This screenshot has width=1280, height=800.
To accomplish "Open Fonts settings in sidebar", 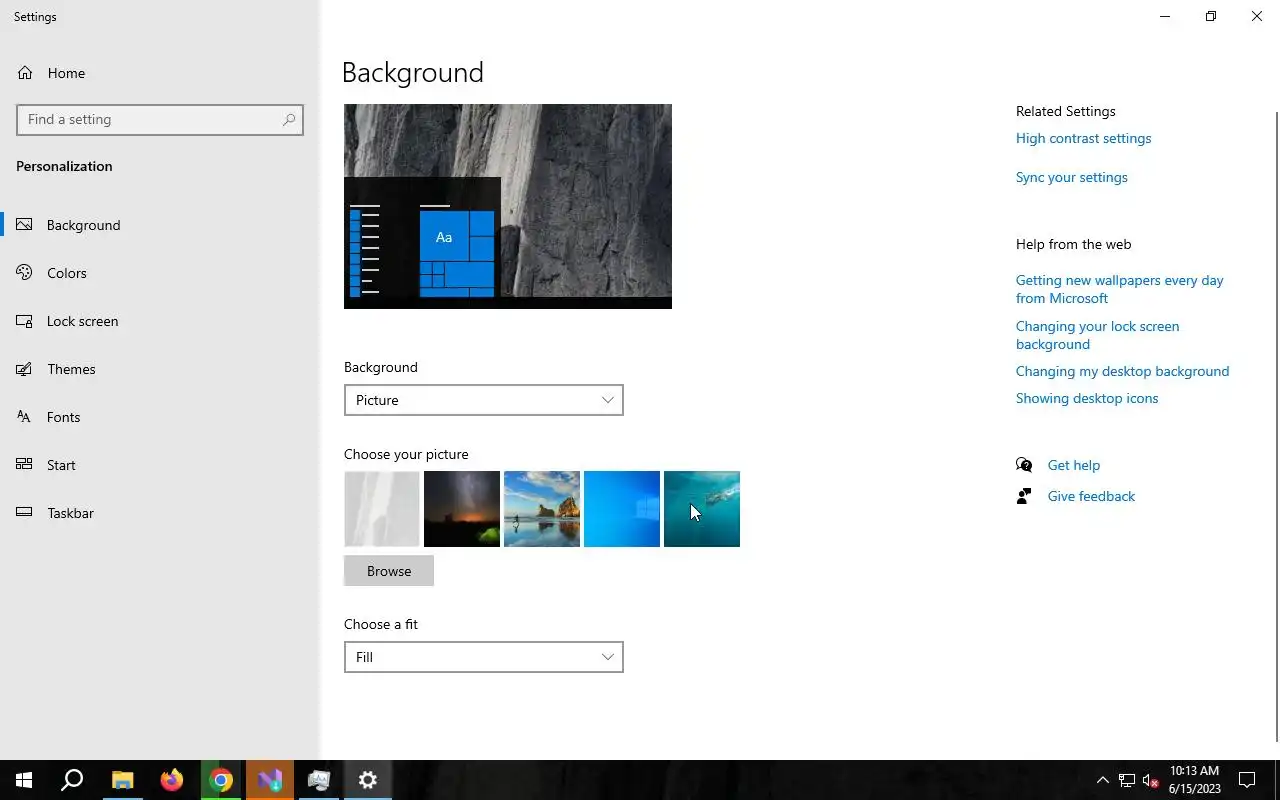I will pyautogui.click(x=160, y=417).
